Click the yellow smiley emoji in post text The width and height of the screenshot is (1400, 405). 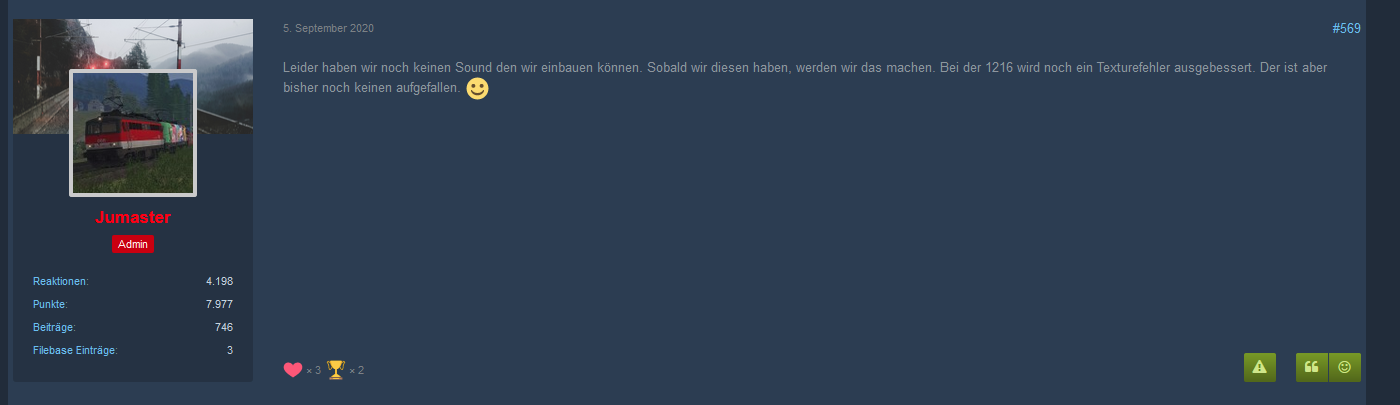click(478, 89)
